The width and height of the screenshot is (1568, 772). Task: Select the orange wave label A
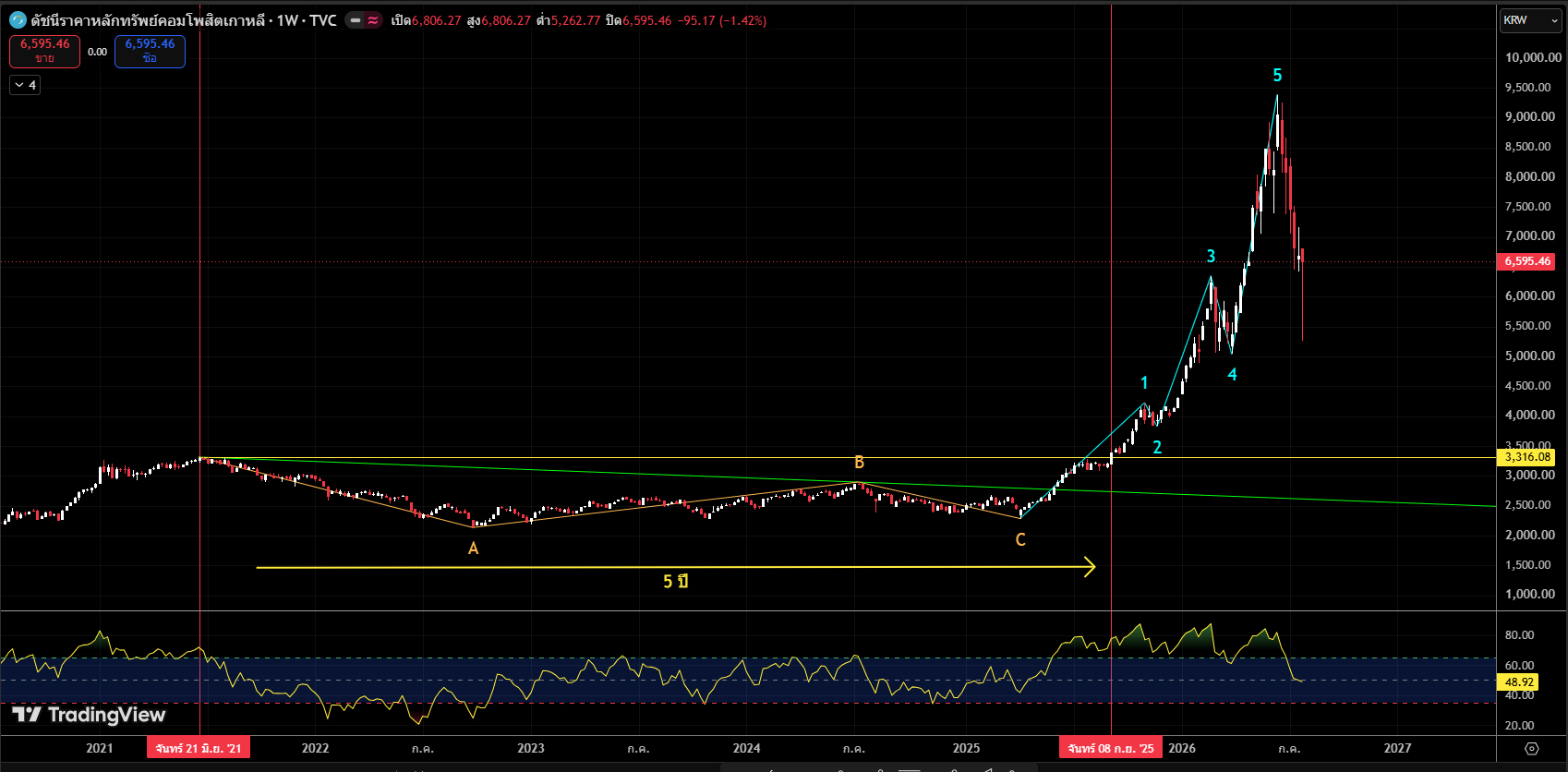click(474, 549)
